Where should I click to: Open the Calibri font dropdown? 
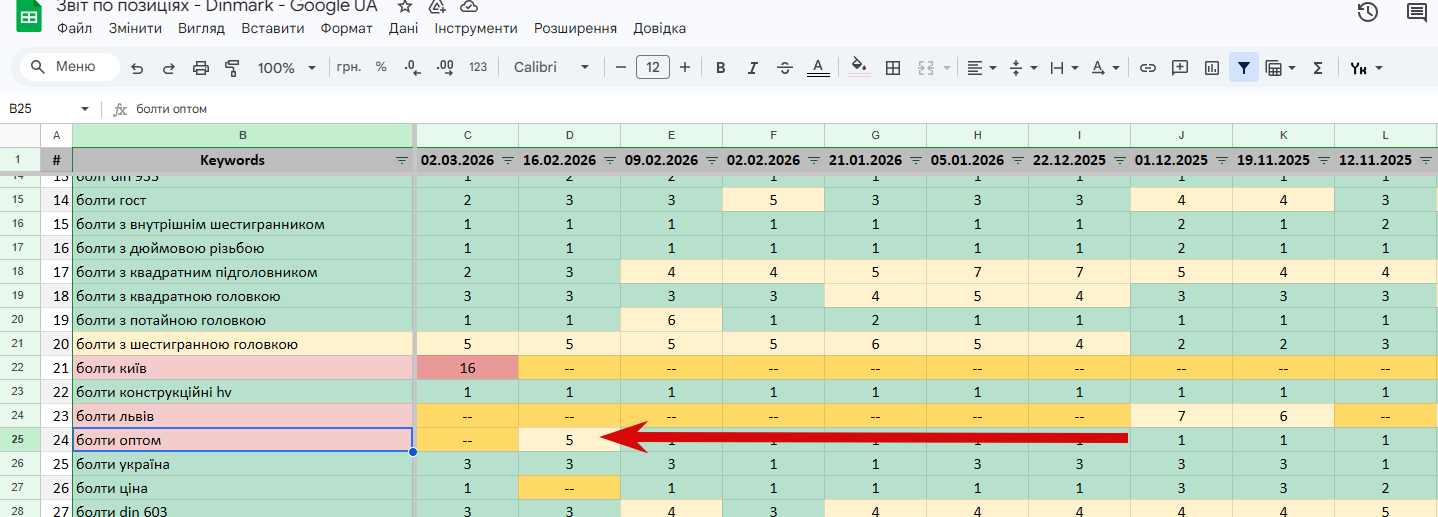(x=552, y=67)
